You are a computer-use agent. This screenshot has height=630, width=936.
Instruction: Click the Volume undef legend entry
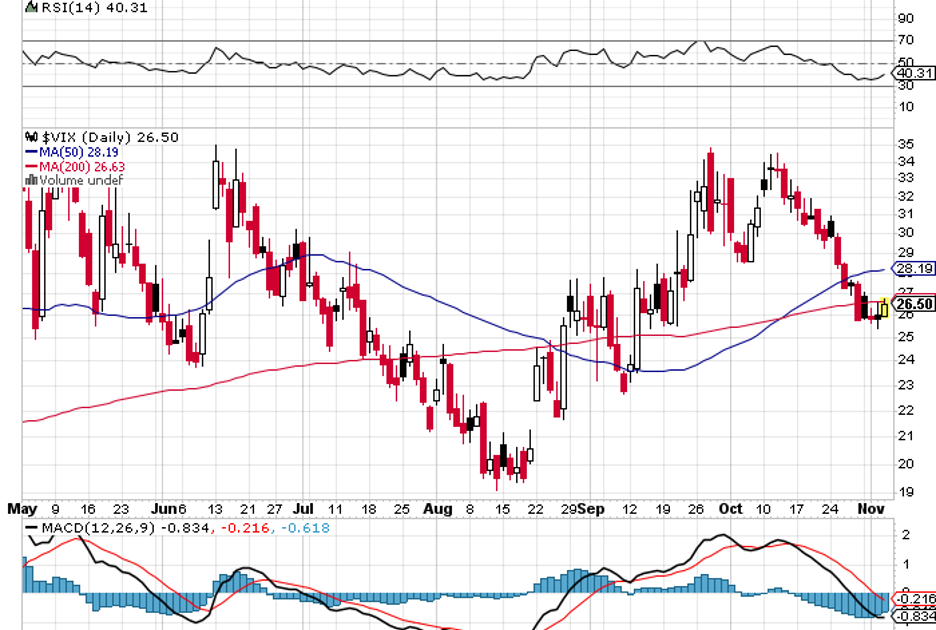click(x=80, y=180)
